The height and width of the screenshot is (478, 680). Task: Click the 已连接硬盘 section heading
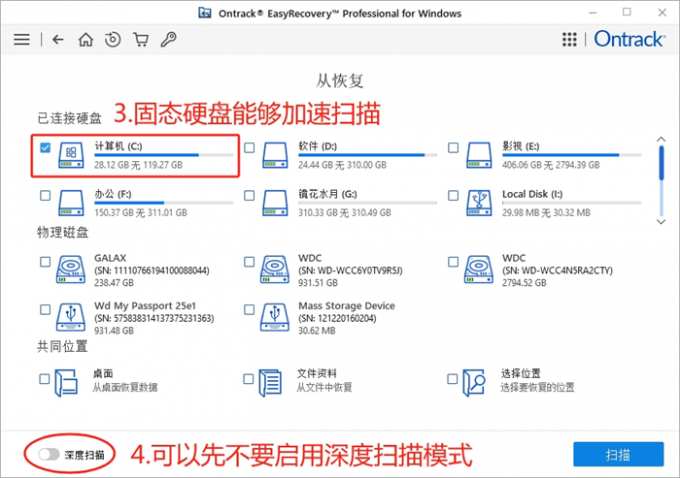(x=69, y=118)
